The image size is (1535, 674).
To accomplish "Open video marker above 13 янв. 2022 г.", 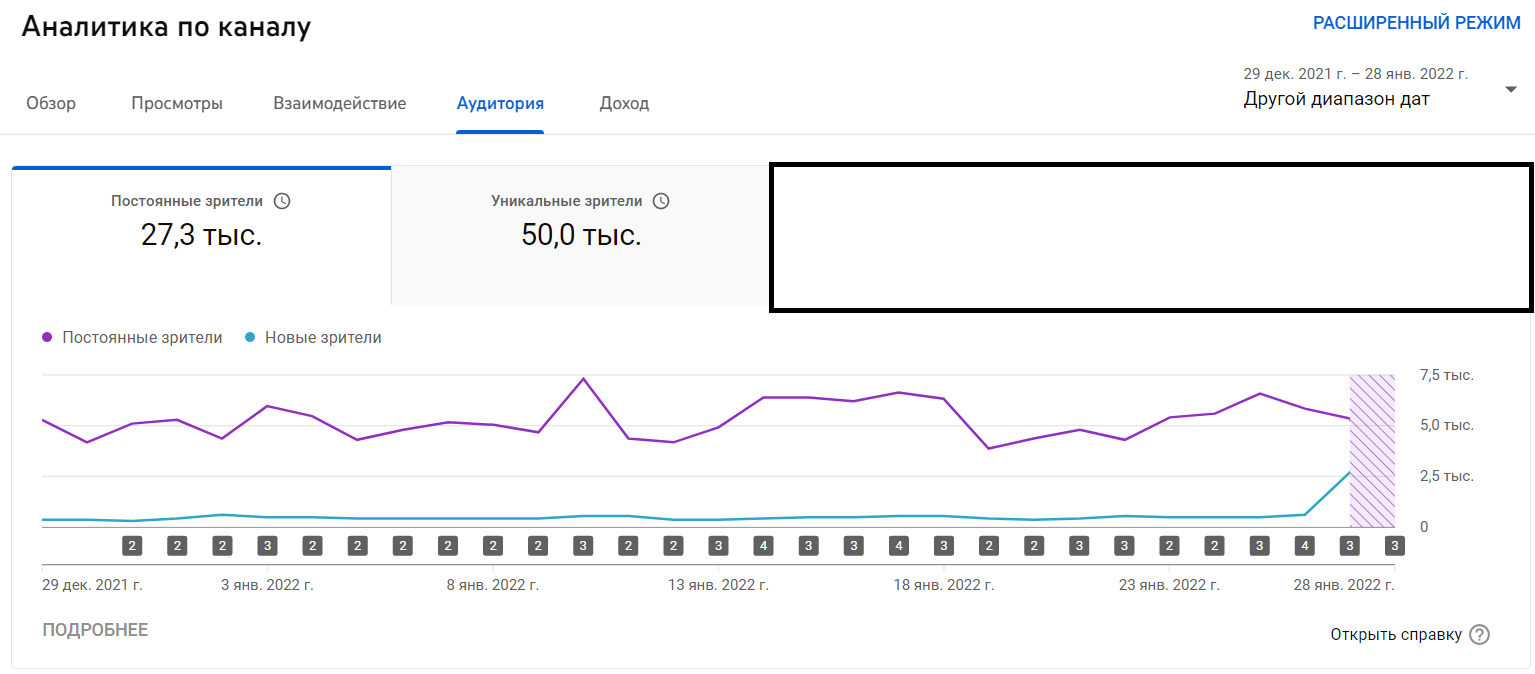I will 718,546.
